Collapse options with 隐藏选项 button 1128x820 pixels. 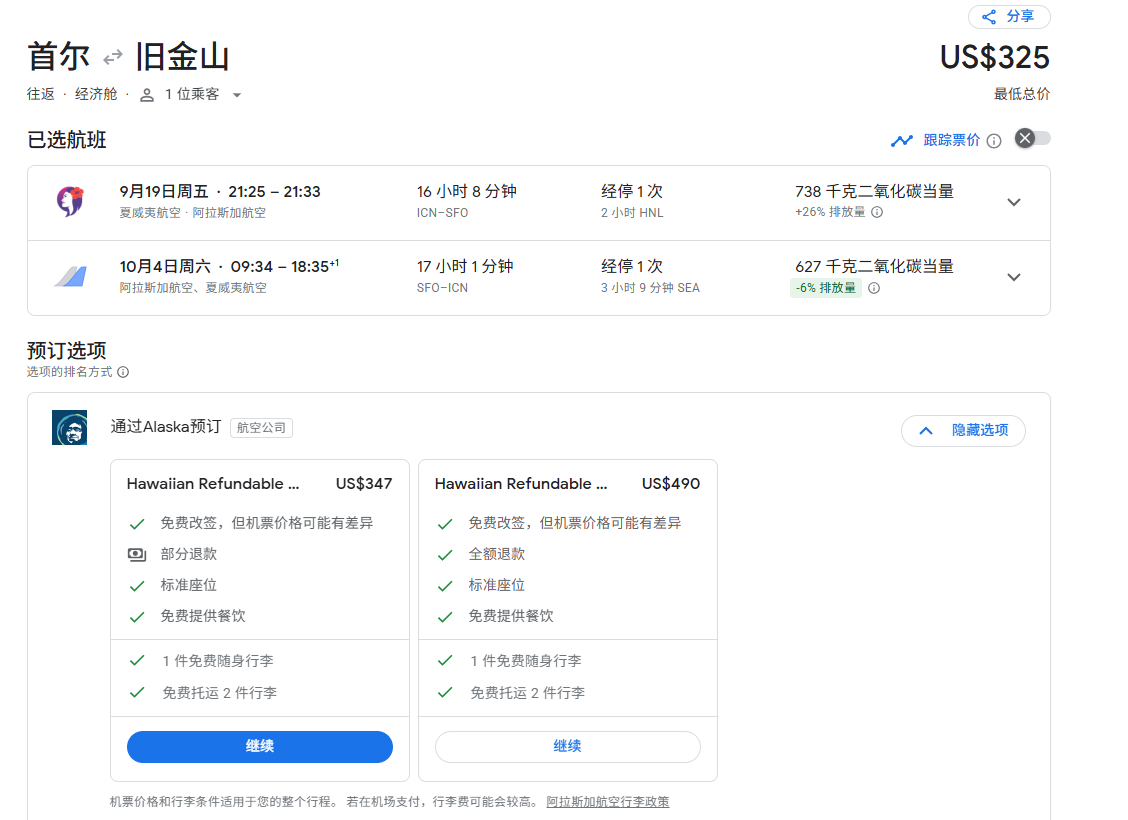(962, 430)
